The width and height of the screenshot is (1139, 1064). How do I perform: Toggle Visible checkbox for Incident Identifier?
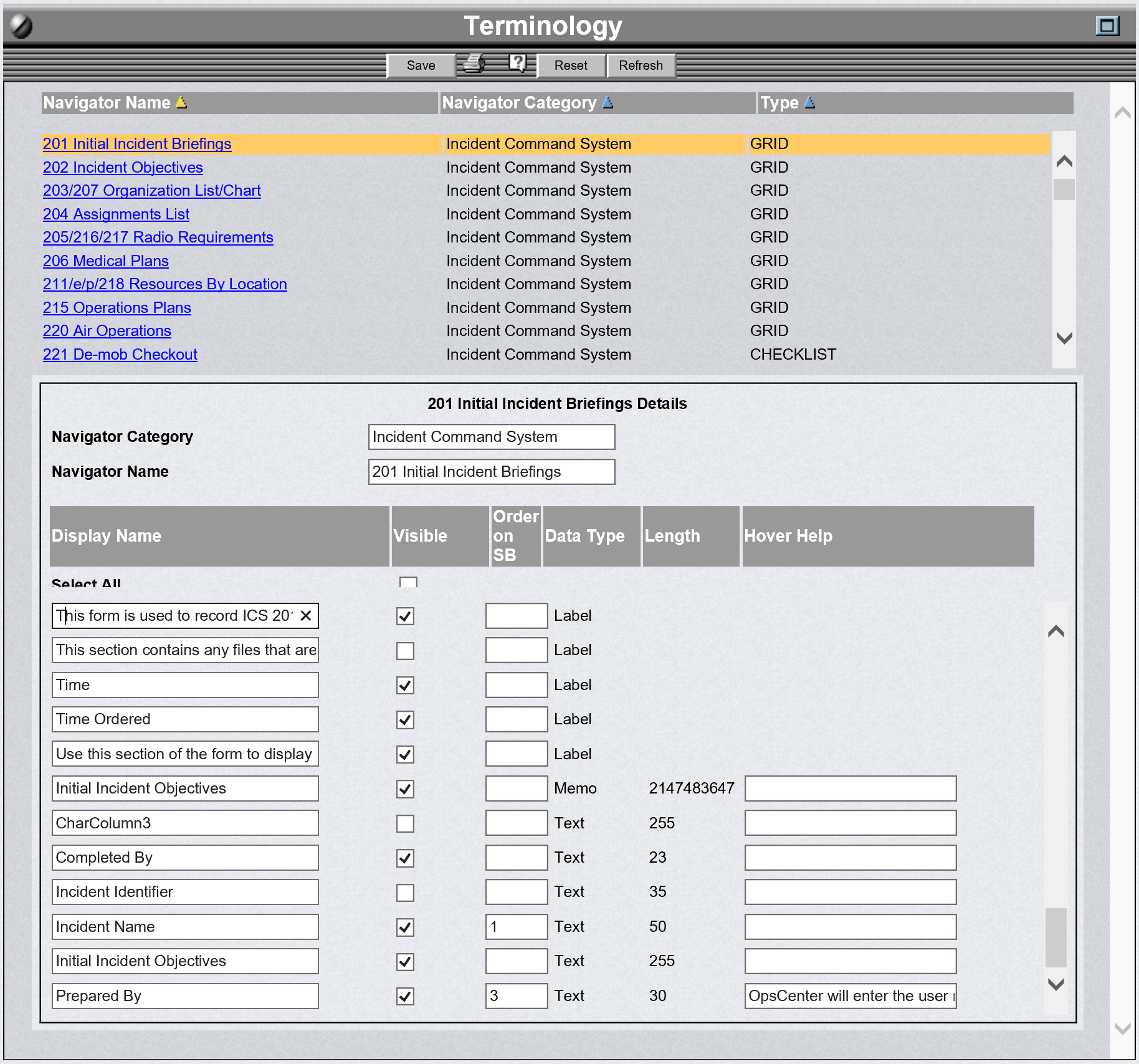(405, 893)
